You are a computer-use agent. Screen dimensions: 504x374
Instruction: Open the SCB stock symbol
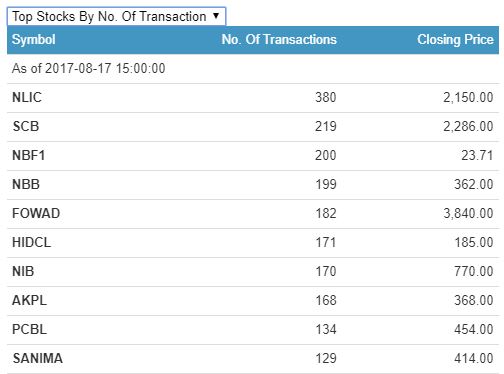26,127
